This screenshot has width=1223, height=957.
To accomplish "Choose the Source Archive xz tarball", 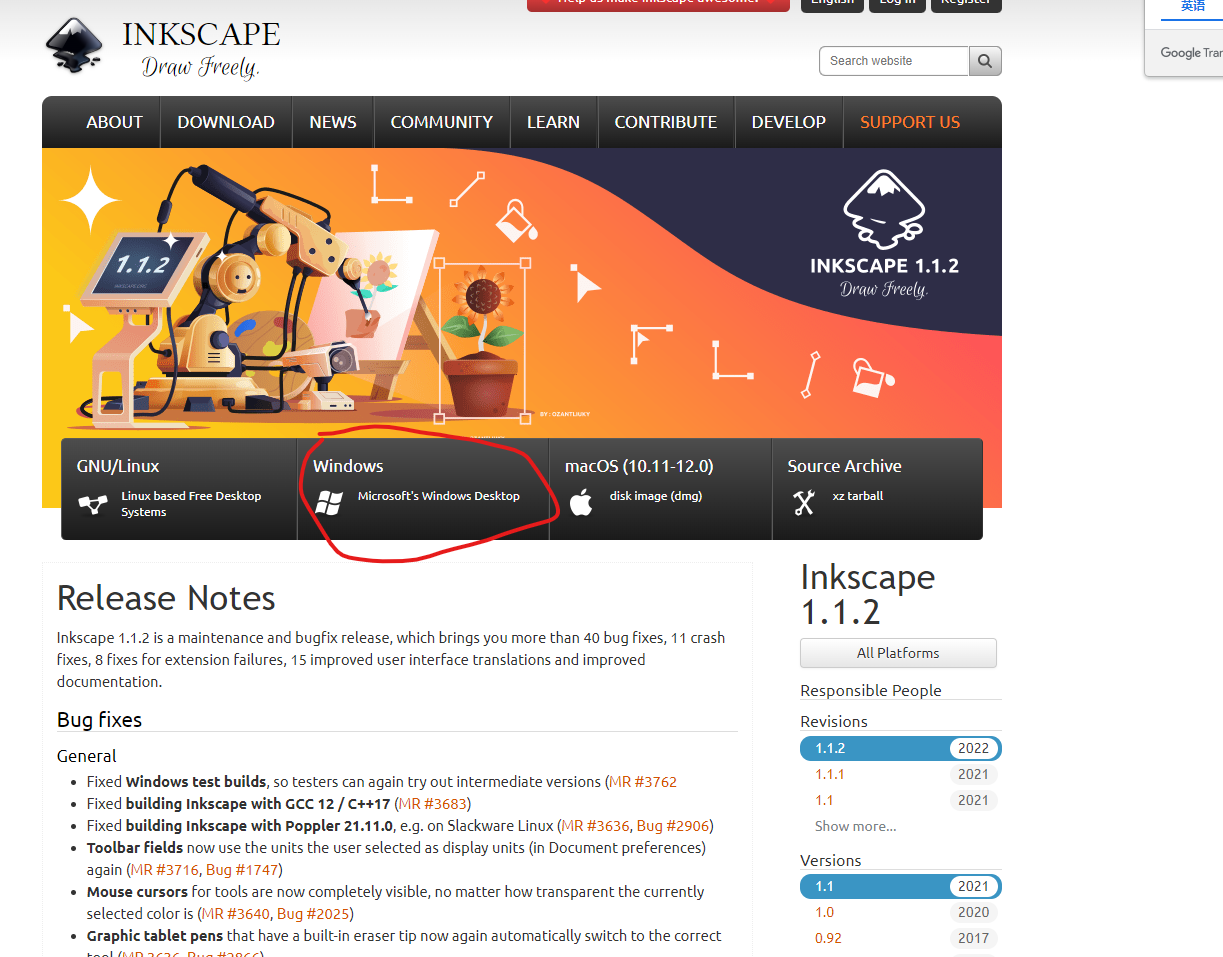I will tap(877, 489).
